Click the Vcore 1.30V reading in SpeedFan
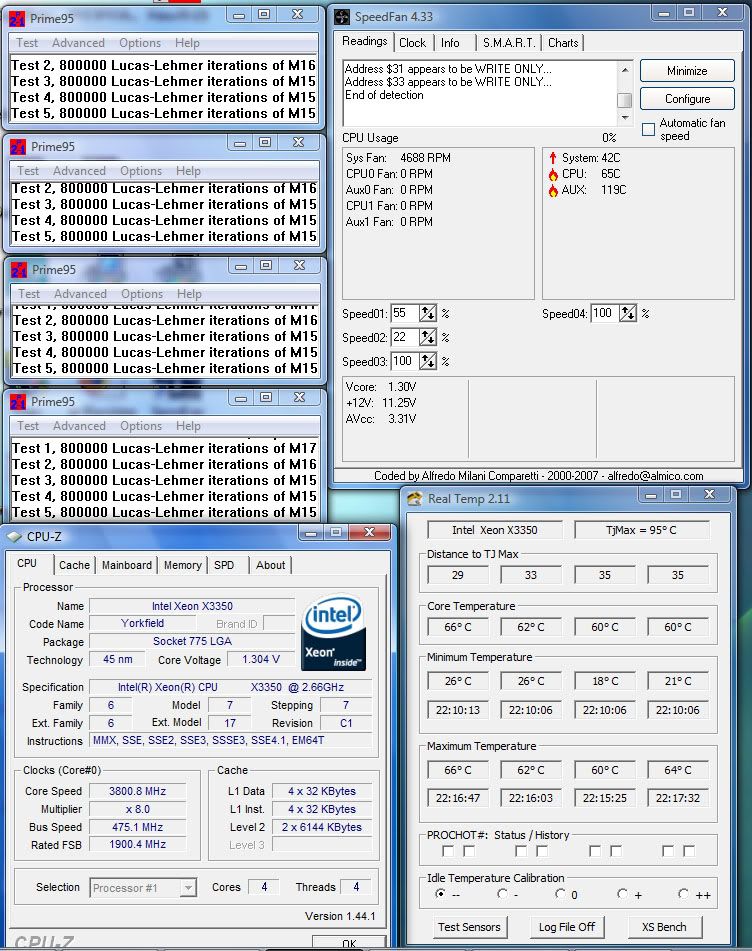Screen dimensions: 752x951 [381, 387]
